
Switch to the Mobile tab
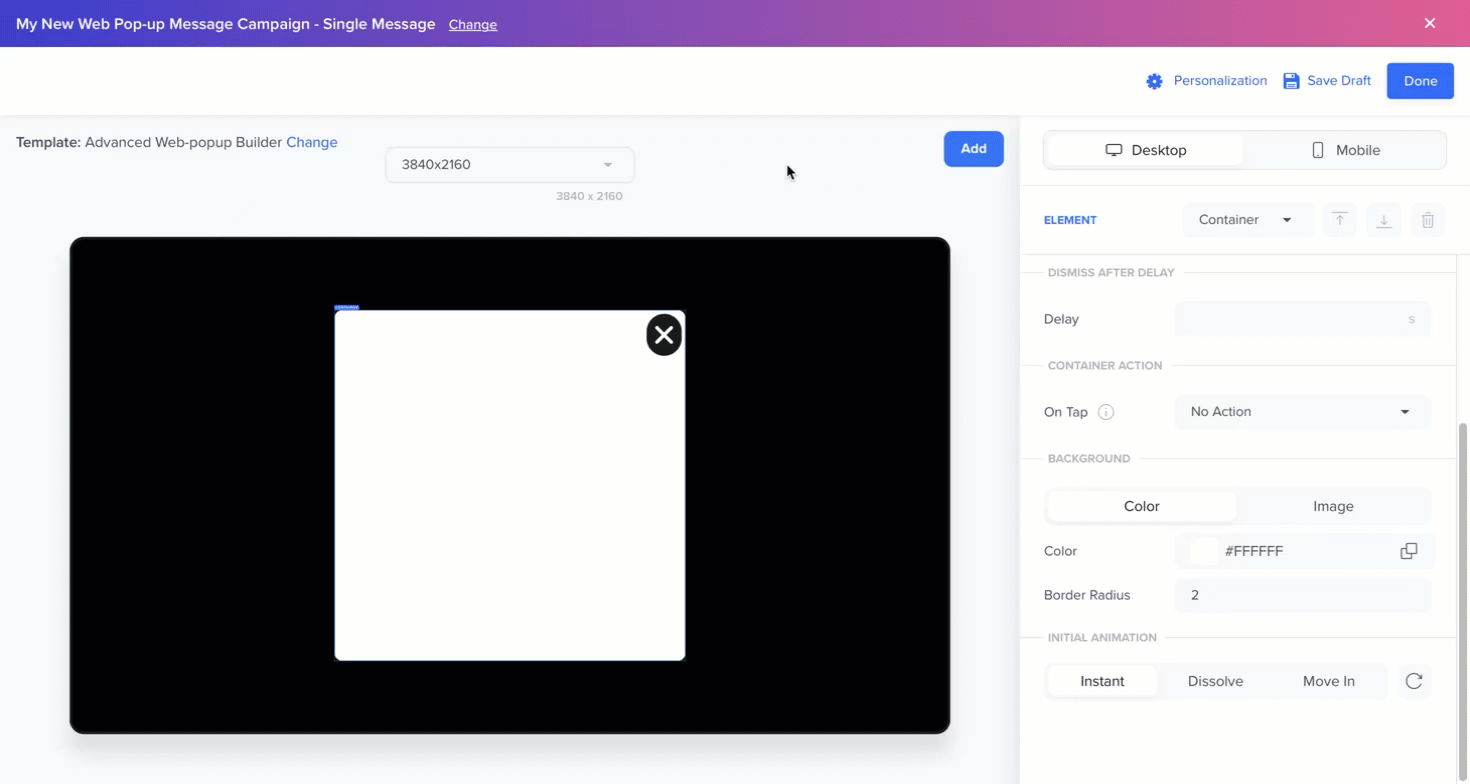1345,150
